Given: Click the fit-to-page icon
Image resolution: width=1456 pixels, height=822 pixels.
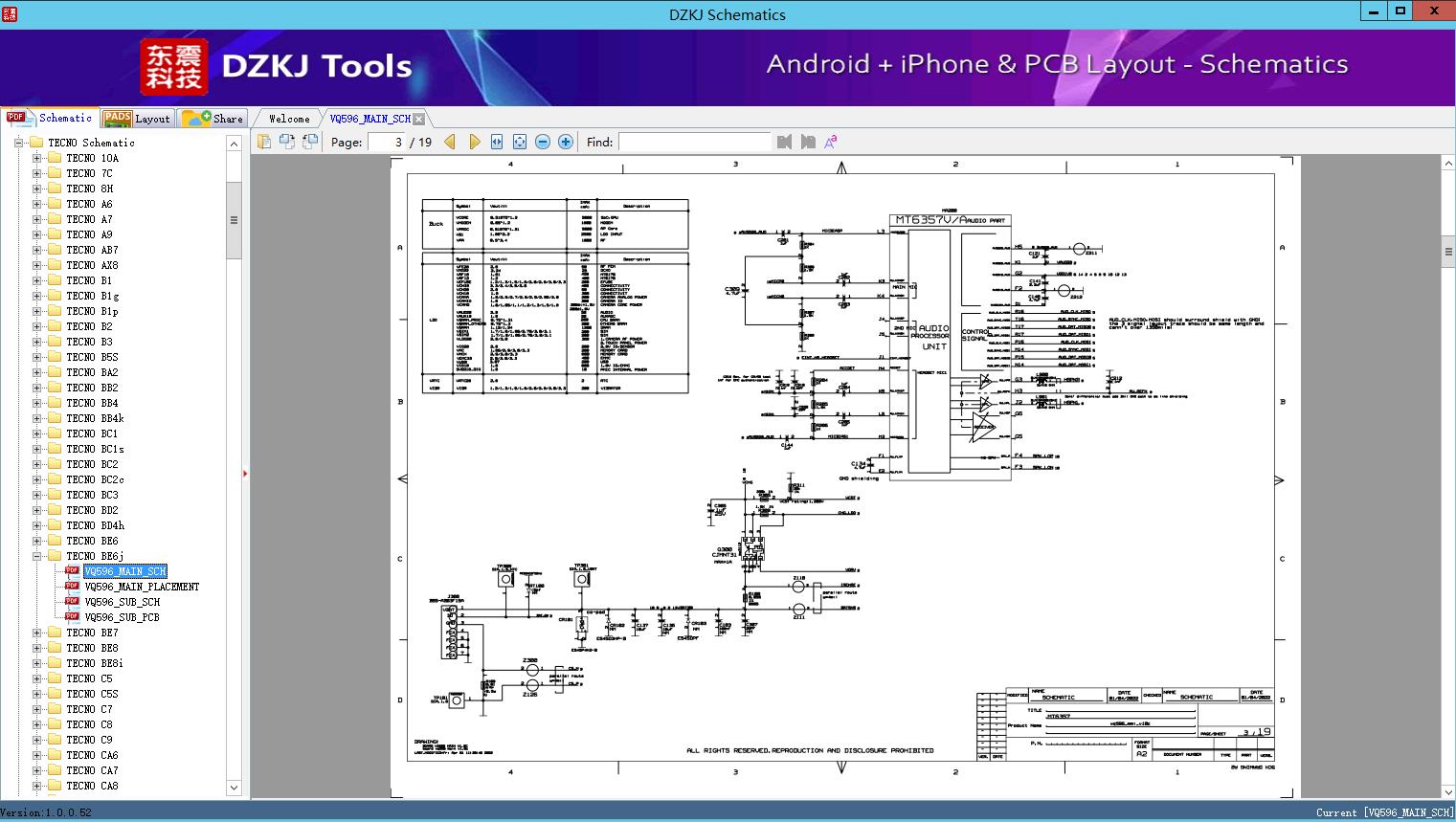Looking at the screenshot, I should coord(520,142).
